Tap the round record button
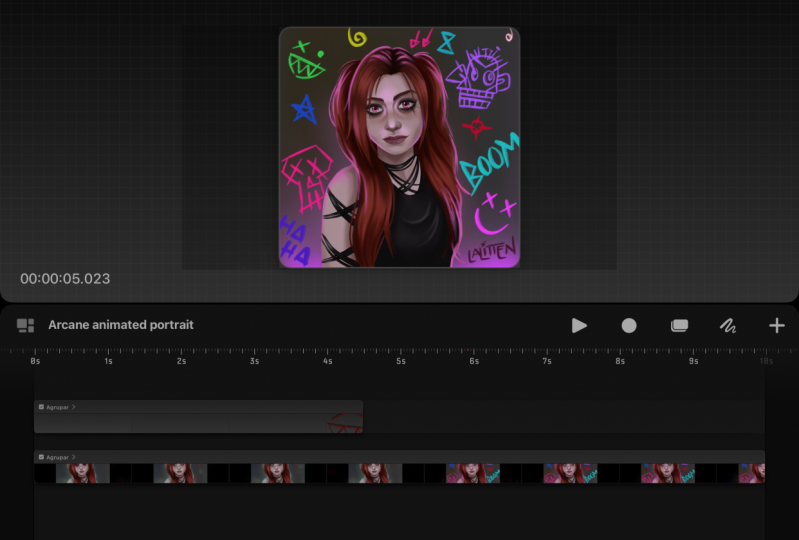The width and height of the screenshot is (799, 540). click(629, 326)
